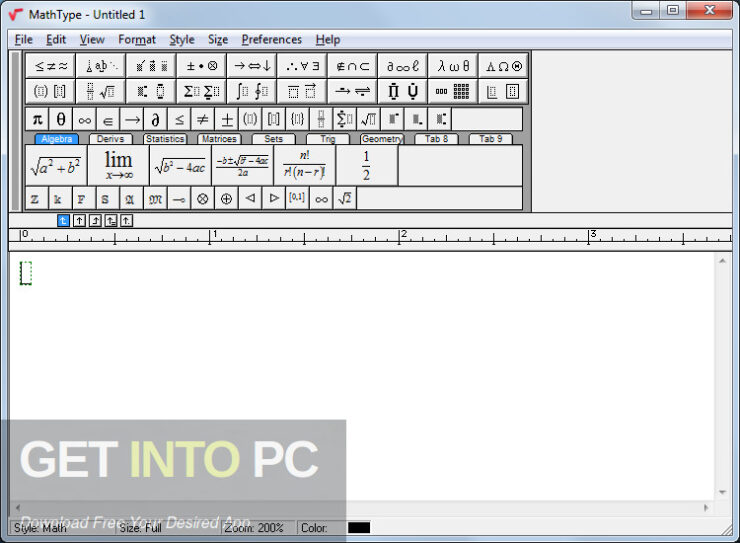Image resolution: width=740 pixels, height=543 pixels.
Task: Insert fraction template in small bar
Action: [x=321, y=119]
